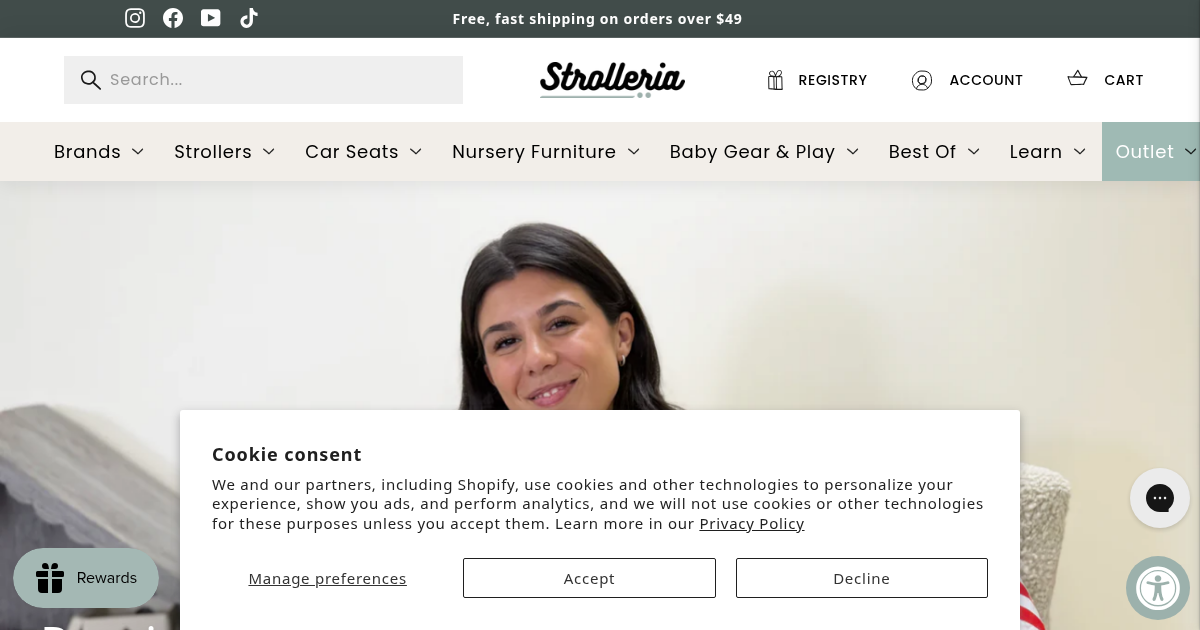Viewport: 1200px width, 630px height.
Task: Open Manage preferences for cookies
Action: point(327,578)
